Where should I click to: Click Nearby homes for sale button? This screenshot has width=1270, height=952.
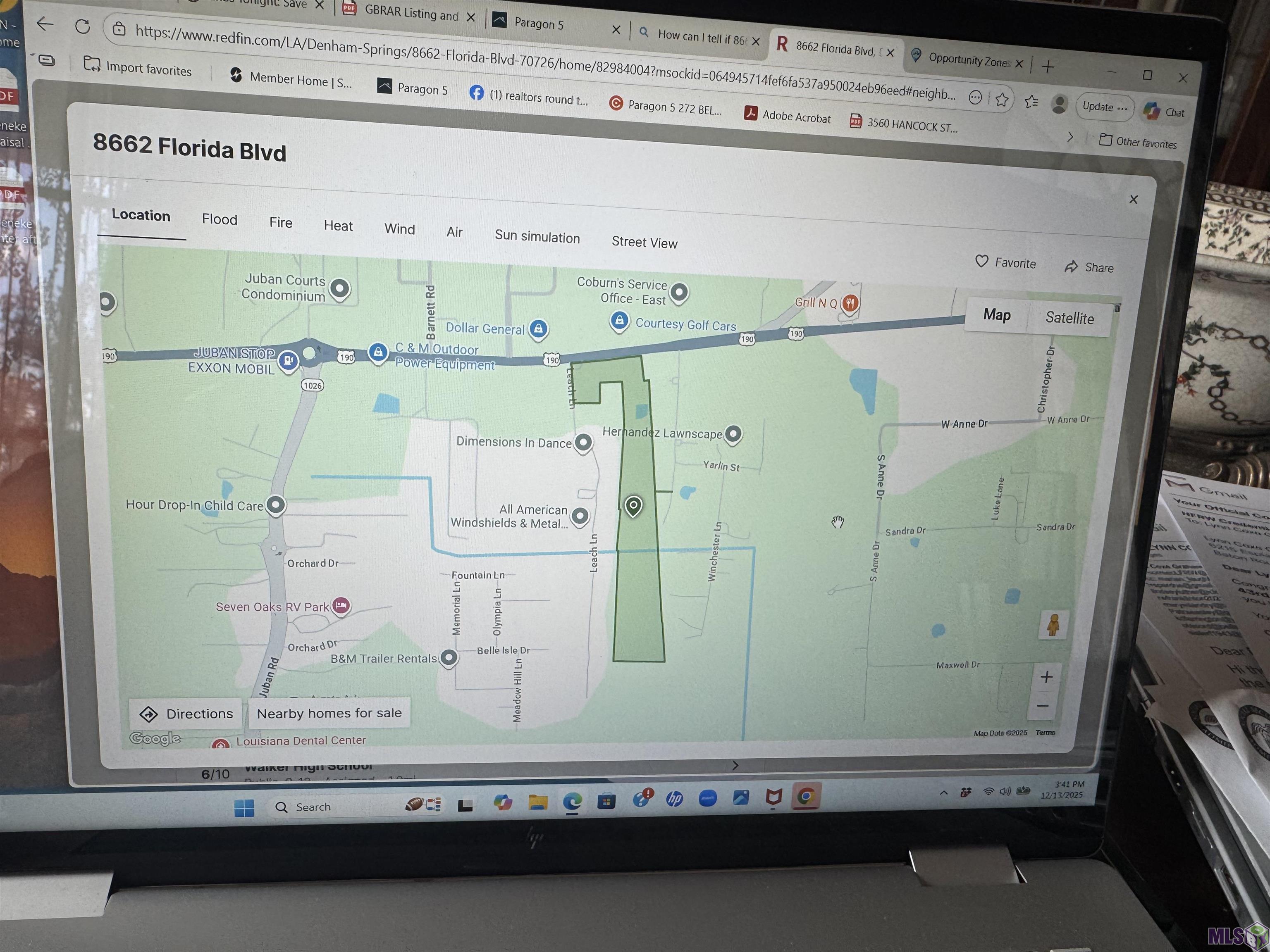329,713
